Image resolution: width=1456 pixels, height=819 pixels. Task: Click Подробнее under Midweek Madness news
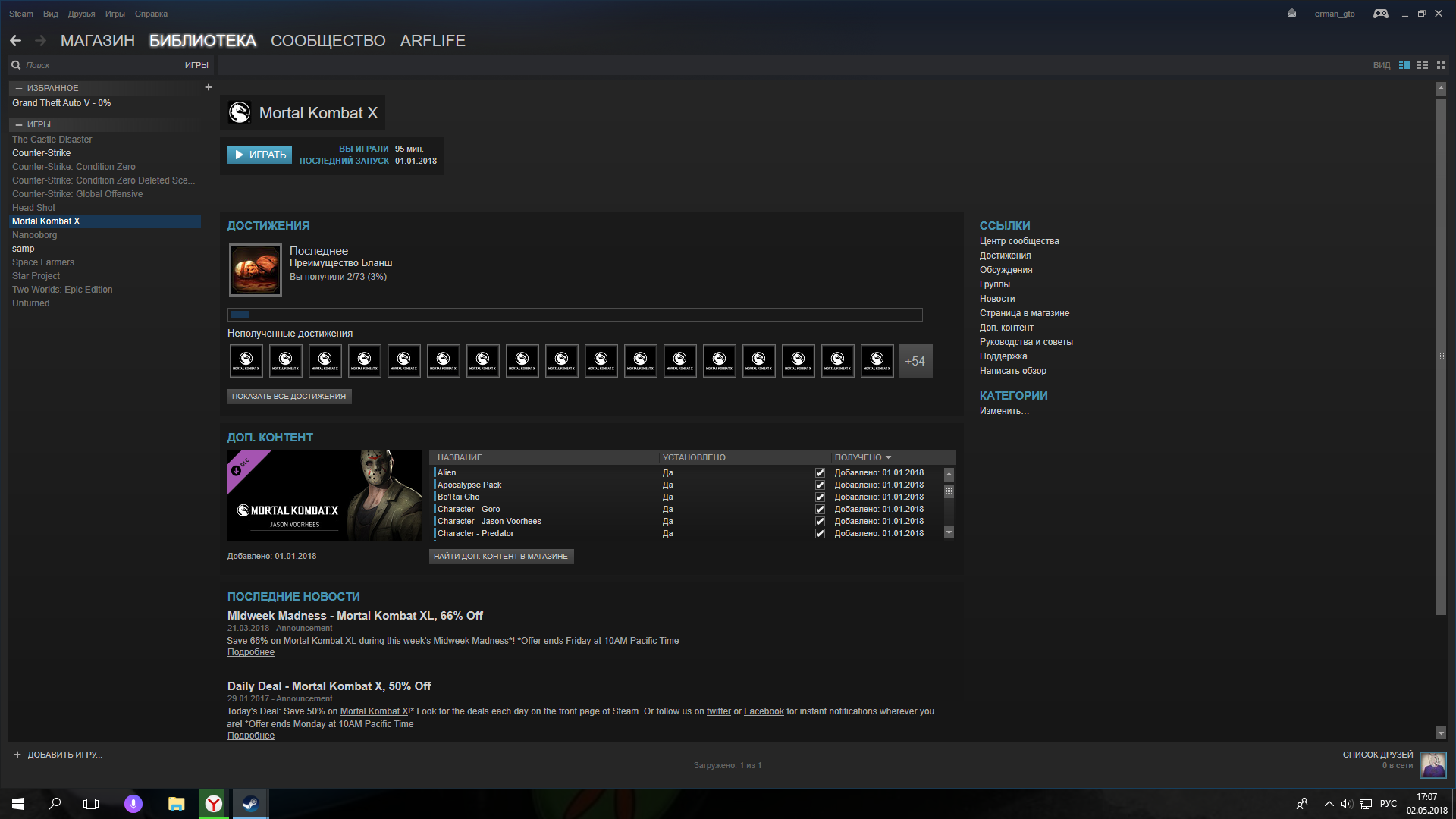[x=251, y=652]
